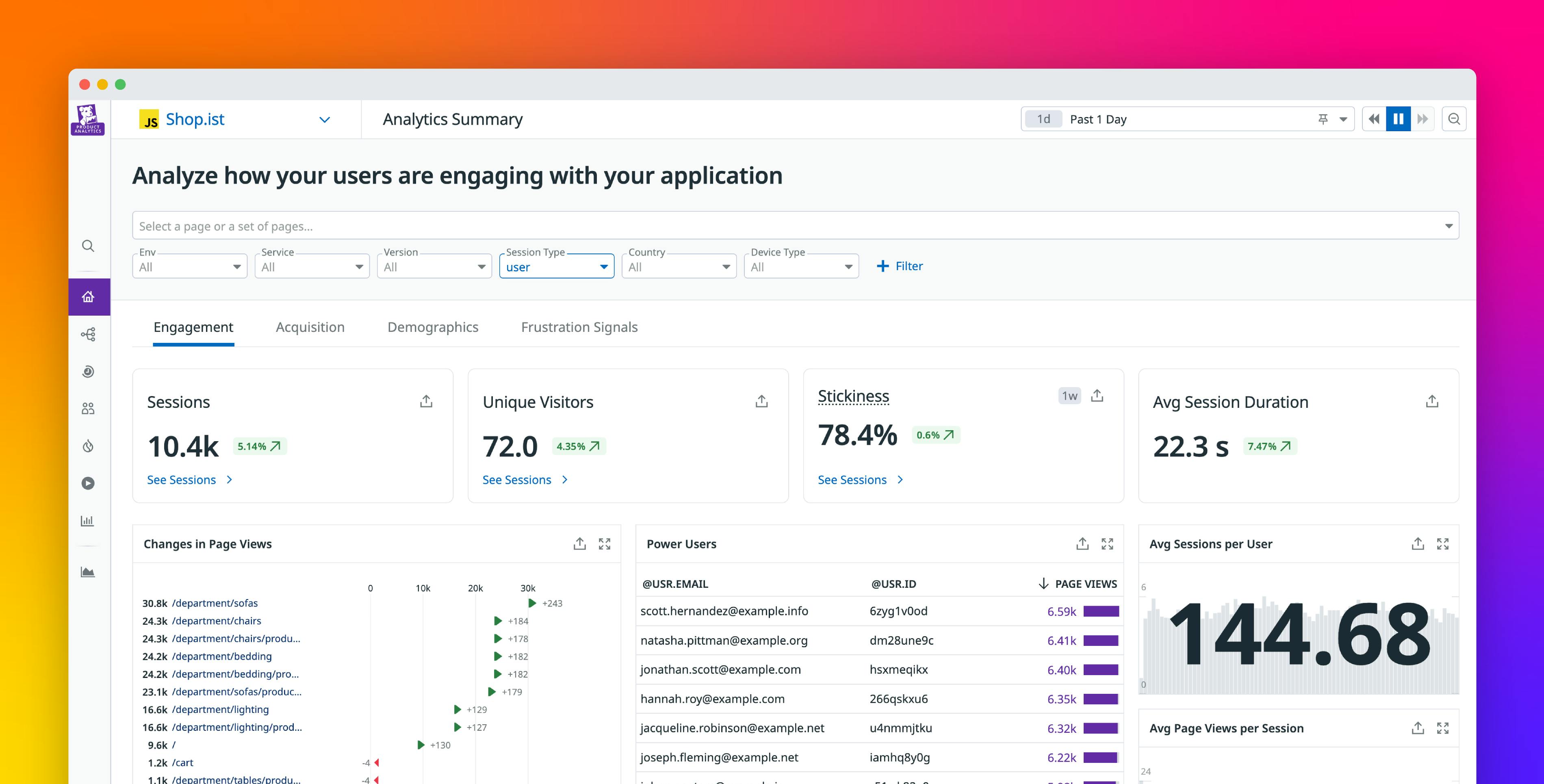Open the Frustration Signals tab
This screenshot has width=1544, height=784.
point(579,327)
